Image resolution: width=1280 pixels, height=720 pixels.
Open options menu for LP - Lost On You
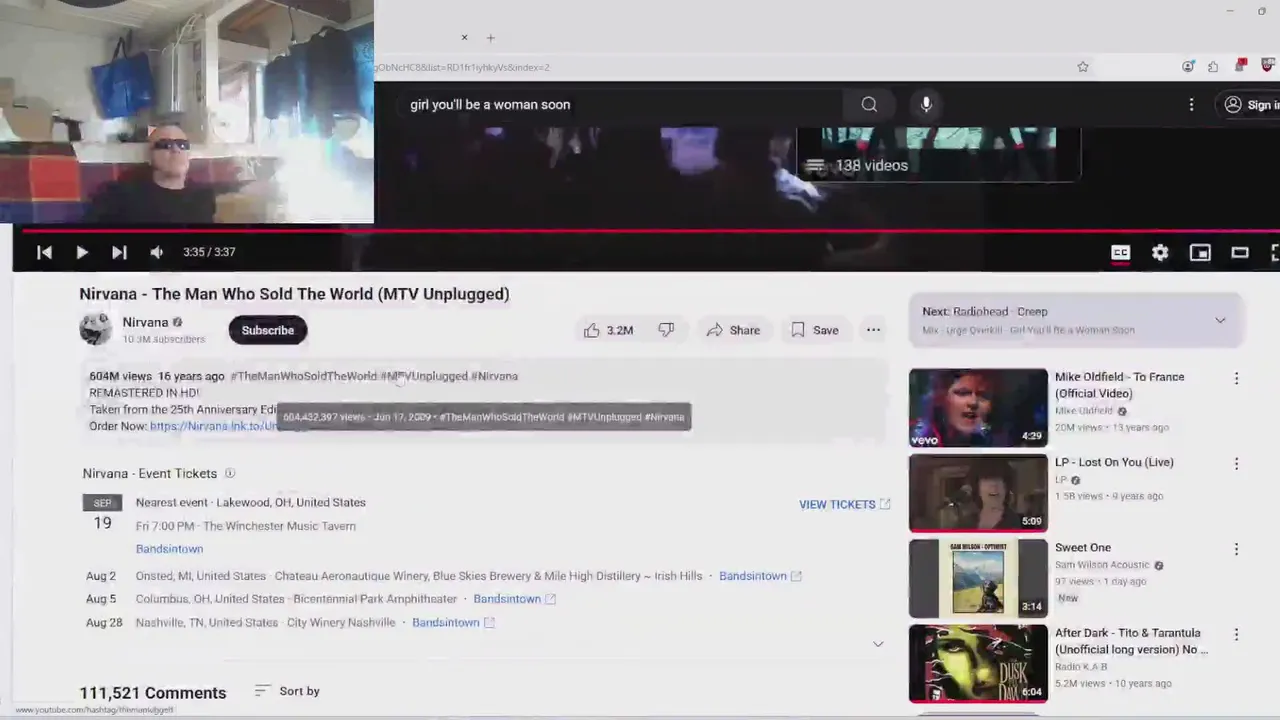1236,463
